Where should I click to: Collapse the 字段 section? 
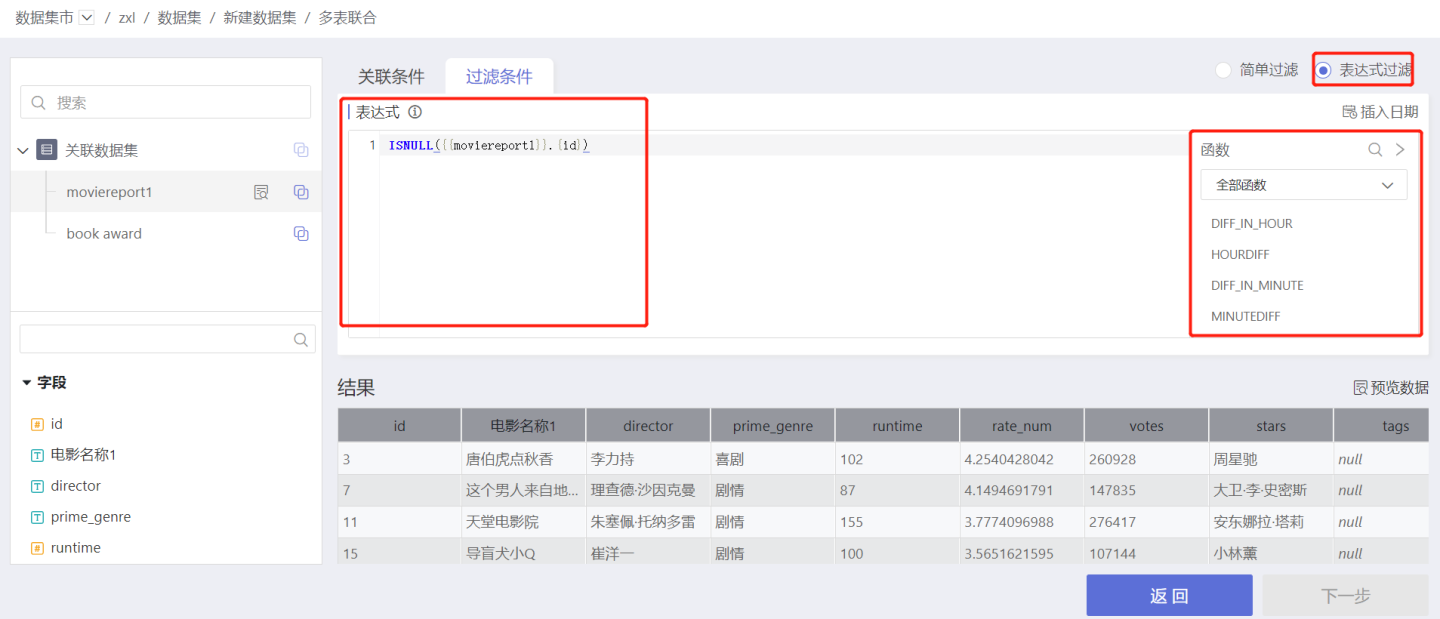click(27, 383)
